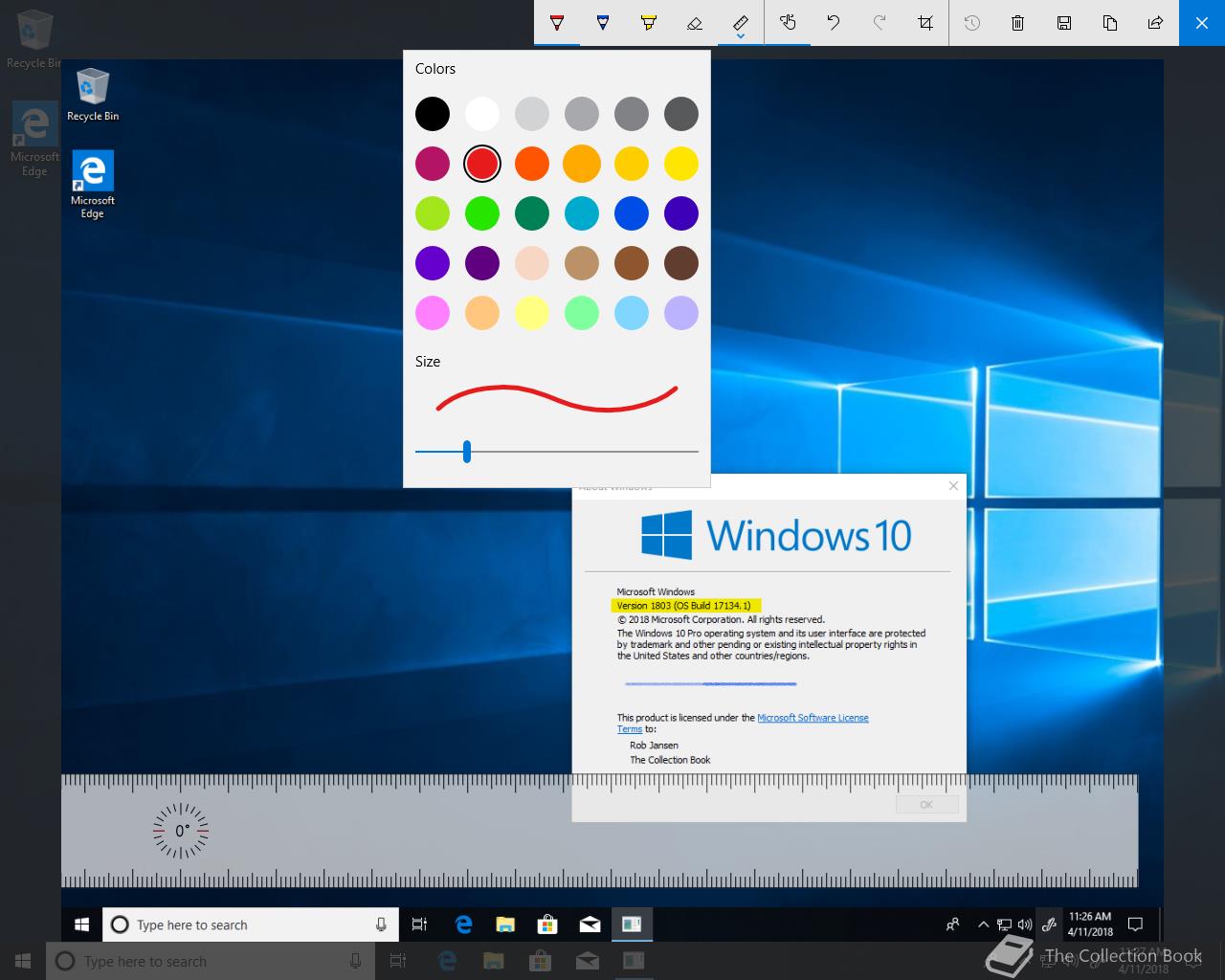
Task: Choose the orange-red swatch next to red
Action: coord(532,164)
